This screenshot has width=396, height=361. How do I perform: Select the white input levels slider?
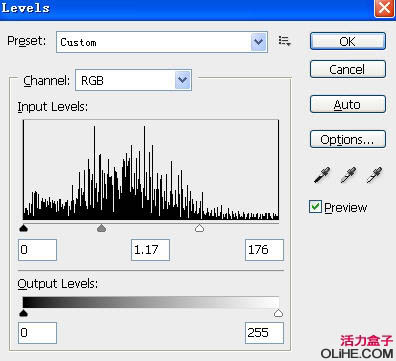pos(199,228)
